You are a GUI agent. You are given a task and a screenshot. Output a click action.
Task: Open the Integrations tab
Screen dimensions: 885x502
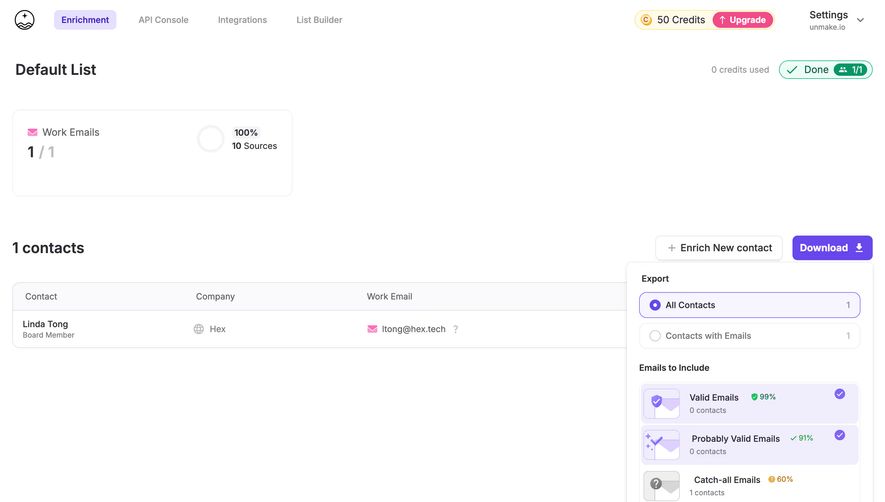coord(242,20)
